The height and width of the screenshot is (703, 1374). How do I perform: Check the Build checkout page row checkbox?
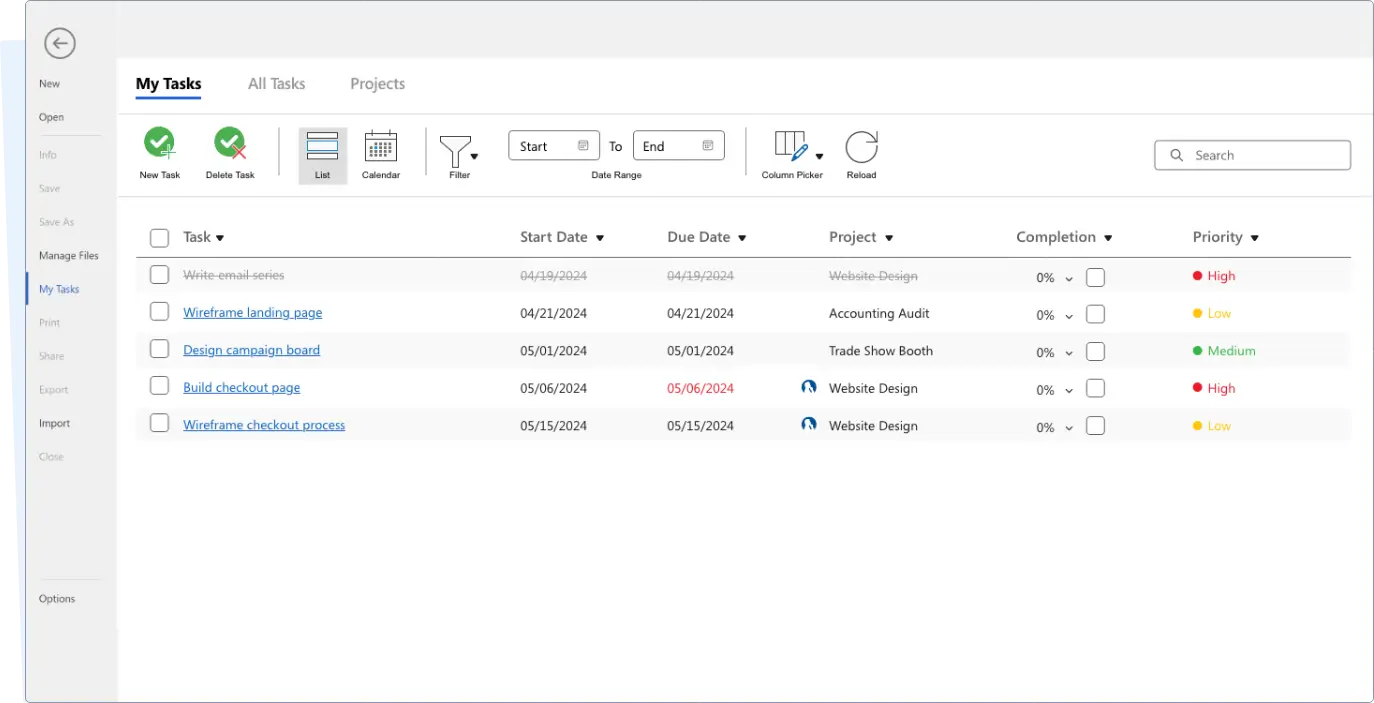click(159, 386)
